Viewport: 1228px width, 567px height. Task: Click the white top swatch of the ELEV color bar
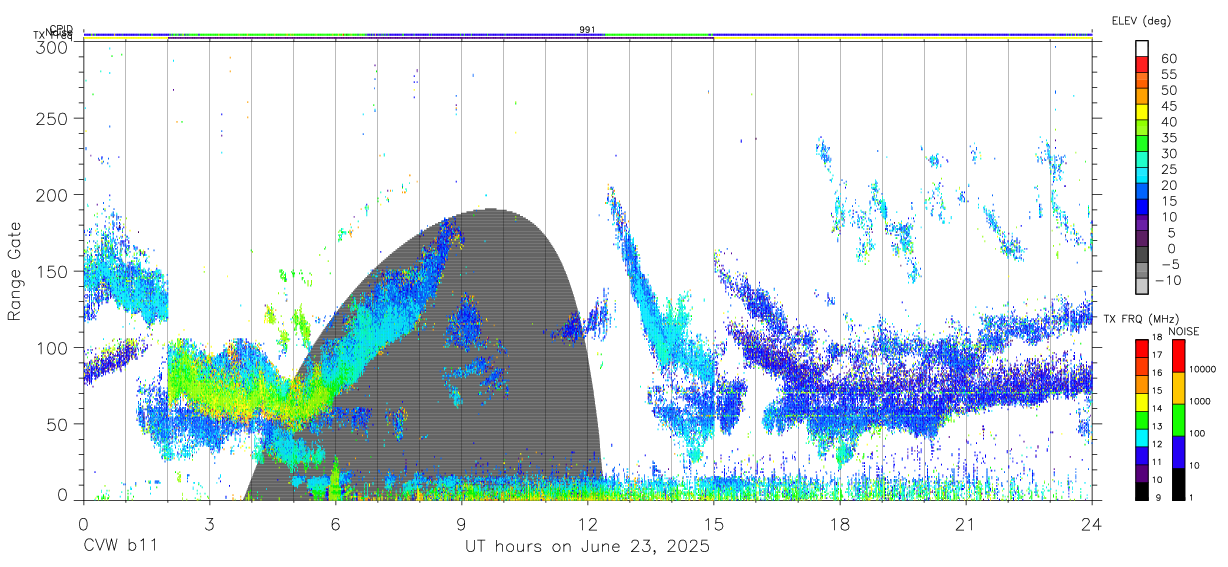coord(1142,47)
